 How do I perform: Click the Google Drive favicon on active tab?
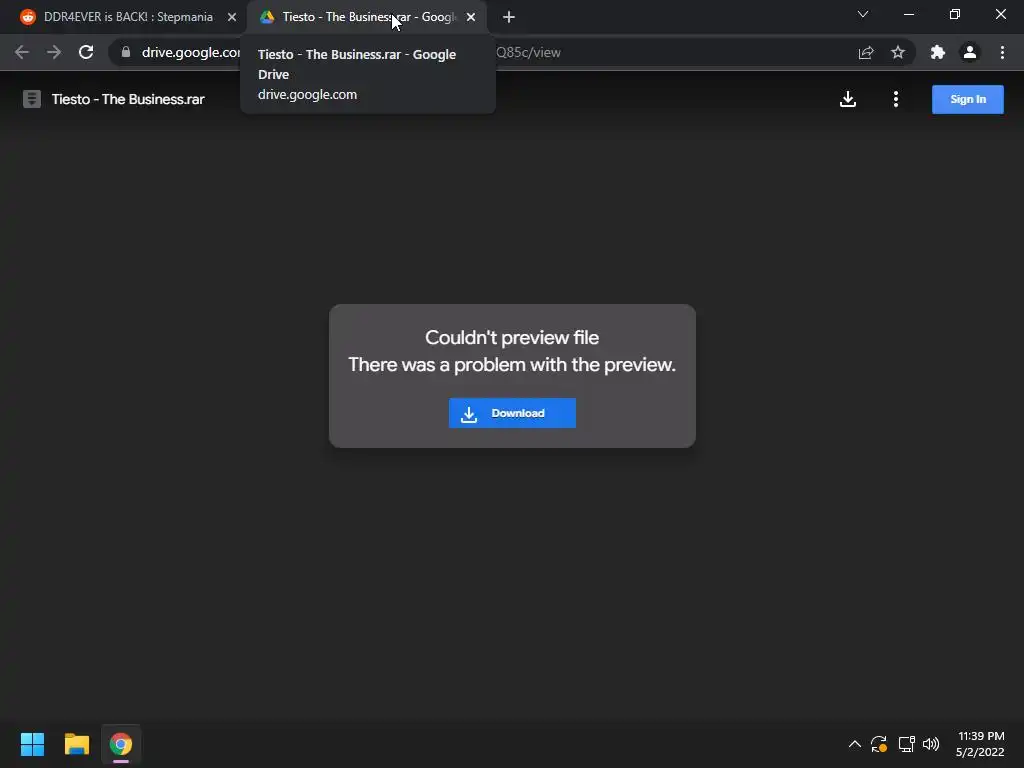click(x=267, y=17)
